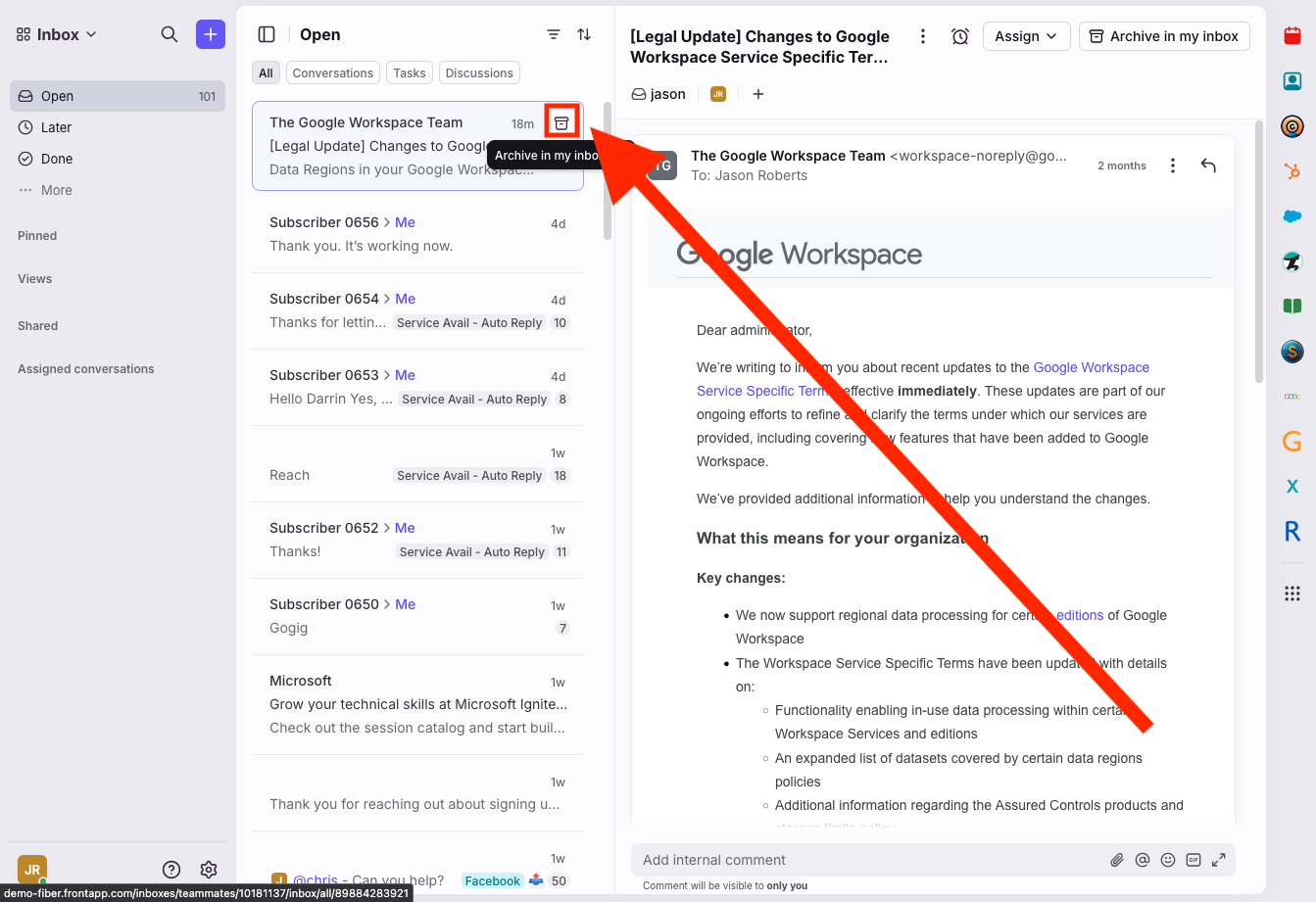Expand the Assign dropdown
The width and height of the screenshot is (1316, 902).
1026,36
